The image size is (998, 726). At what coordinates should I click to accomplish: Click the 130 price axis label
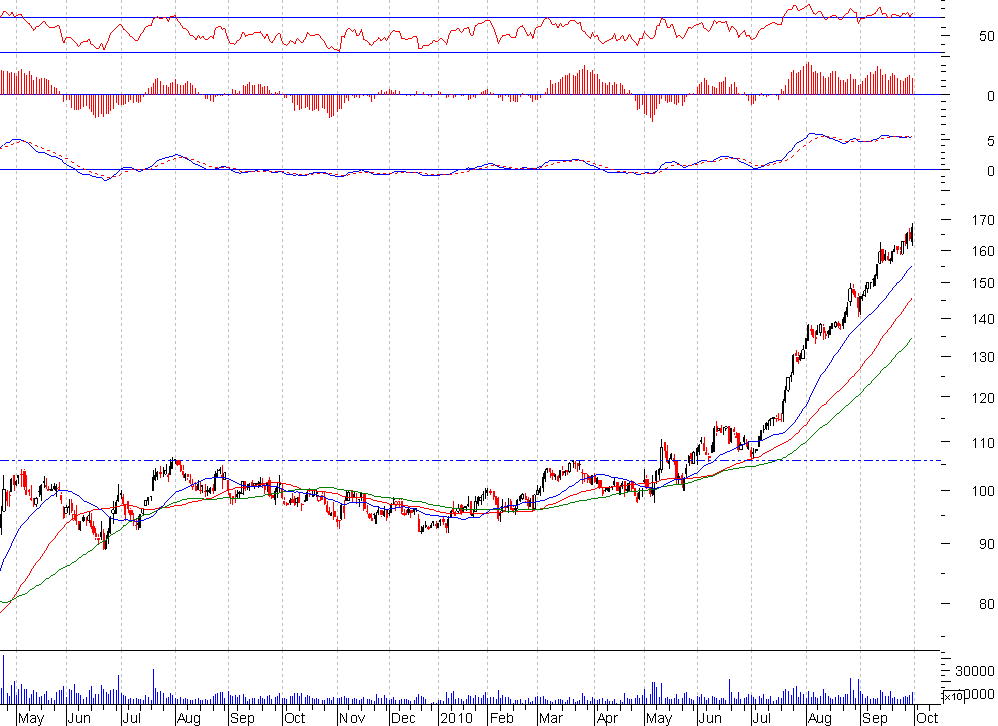983,357
